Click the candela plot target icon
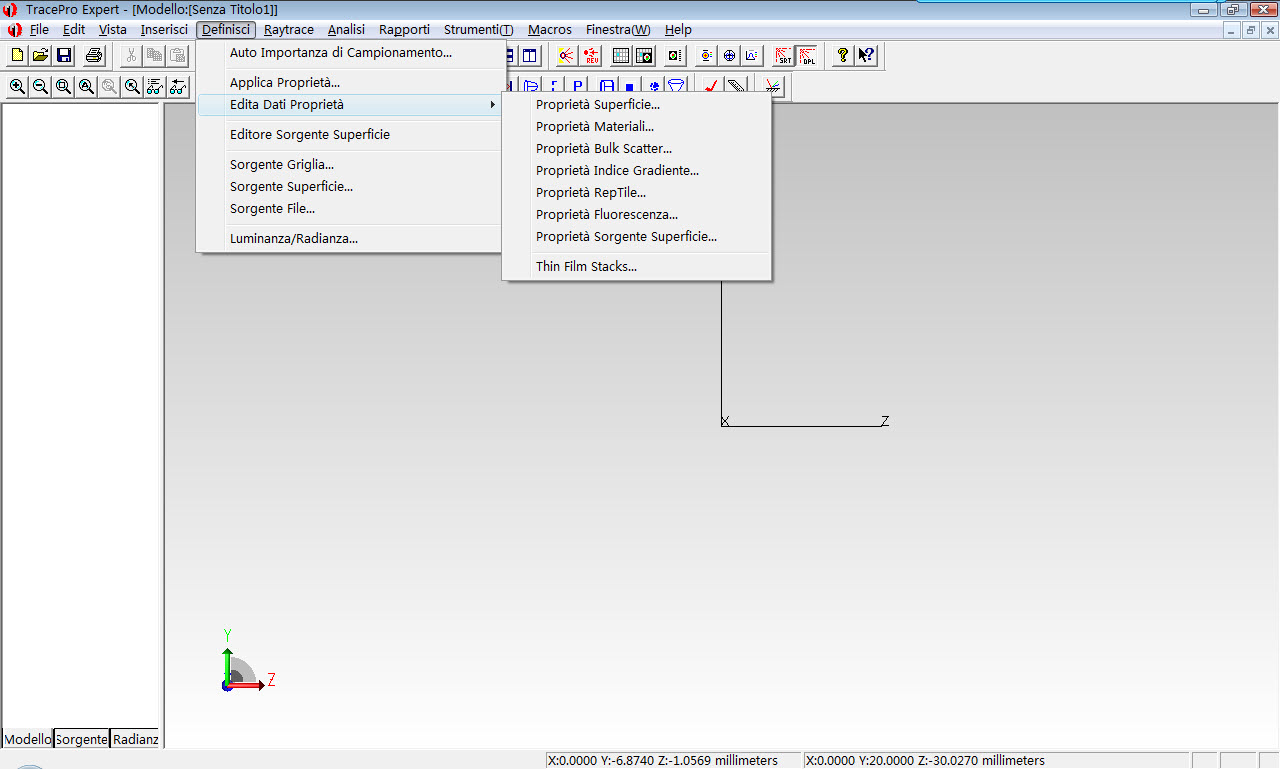This screenshot has width=1280, height=769. coord(706,55)
